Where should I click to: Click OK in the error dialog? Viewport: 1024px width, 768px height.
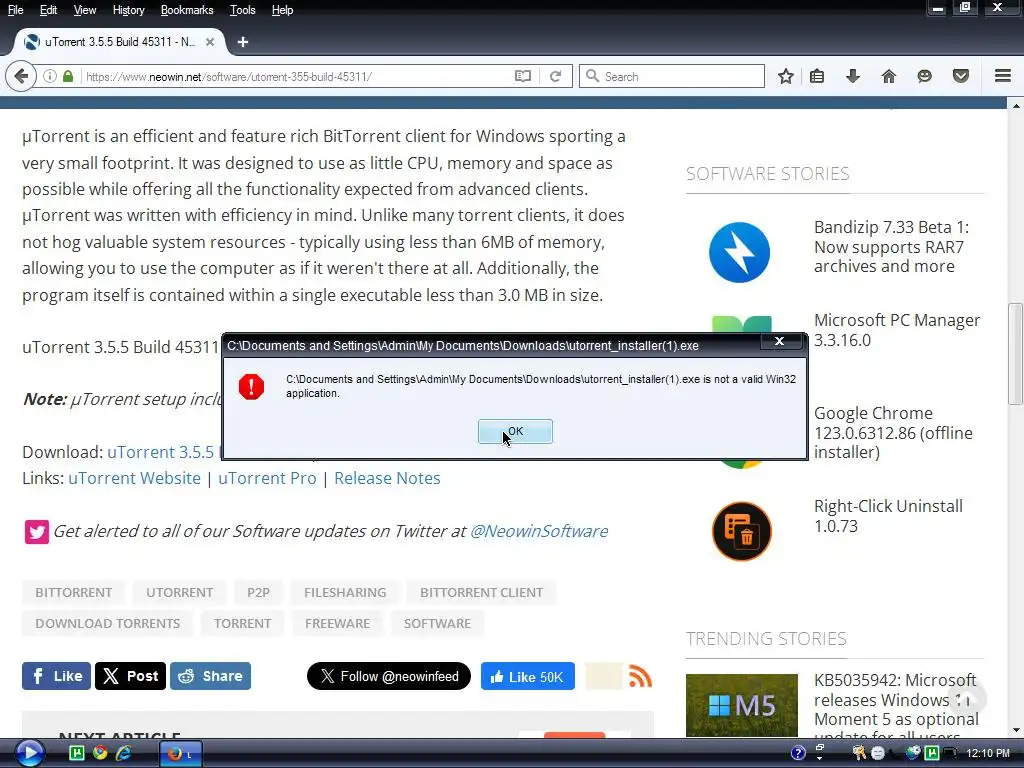click(515, 432)
